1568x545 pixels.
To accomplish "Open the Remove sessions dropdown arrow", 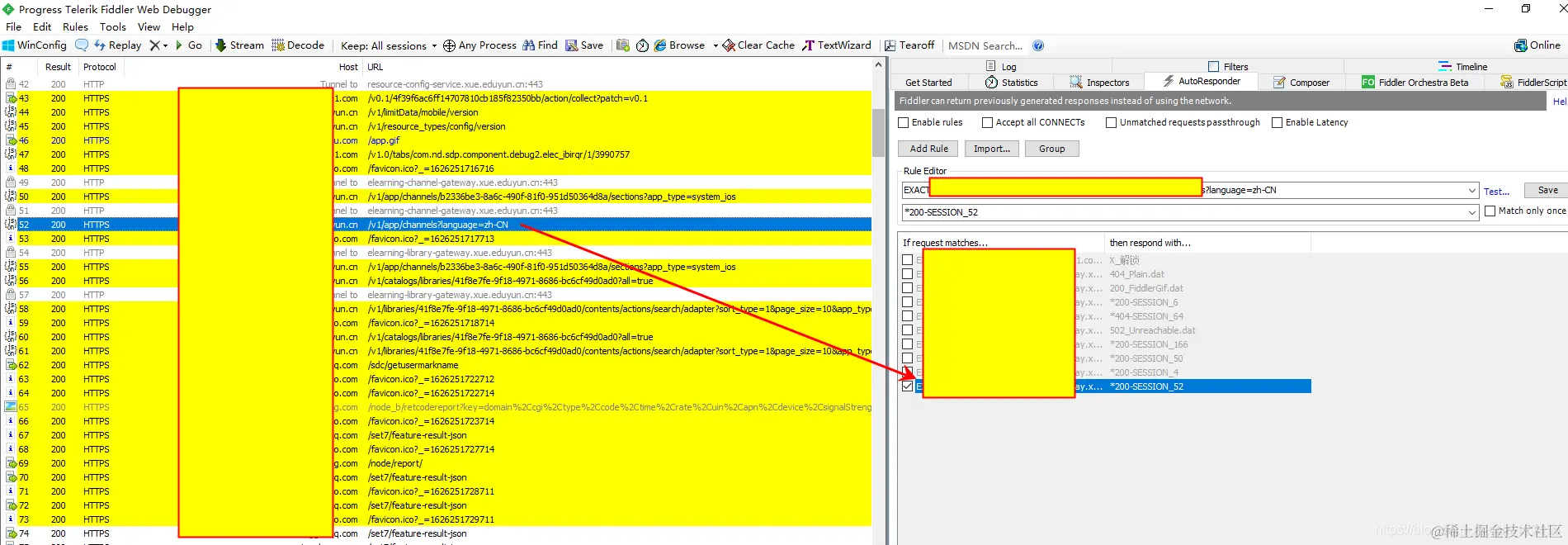I will pos(165,45).
